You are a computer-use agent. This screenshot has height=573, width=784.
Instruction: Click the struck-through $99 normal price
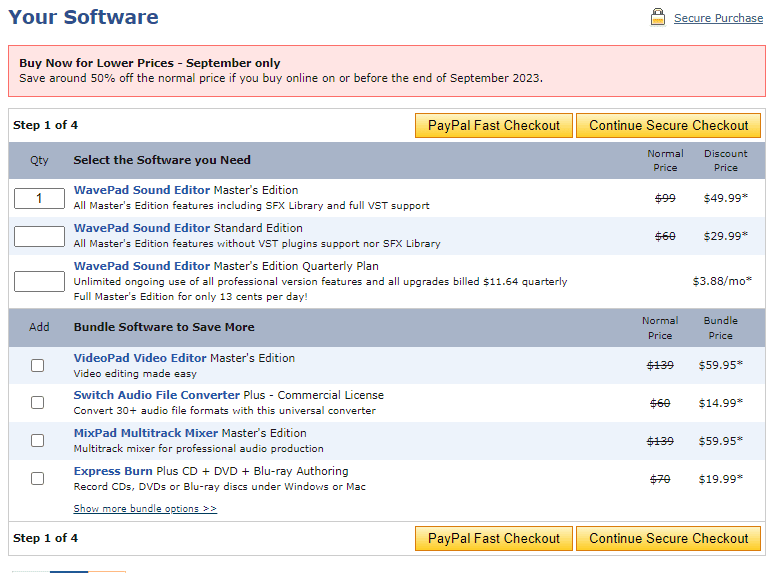[665, 198]
